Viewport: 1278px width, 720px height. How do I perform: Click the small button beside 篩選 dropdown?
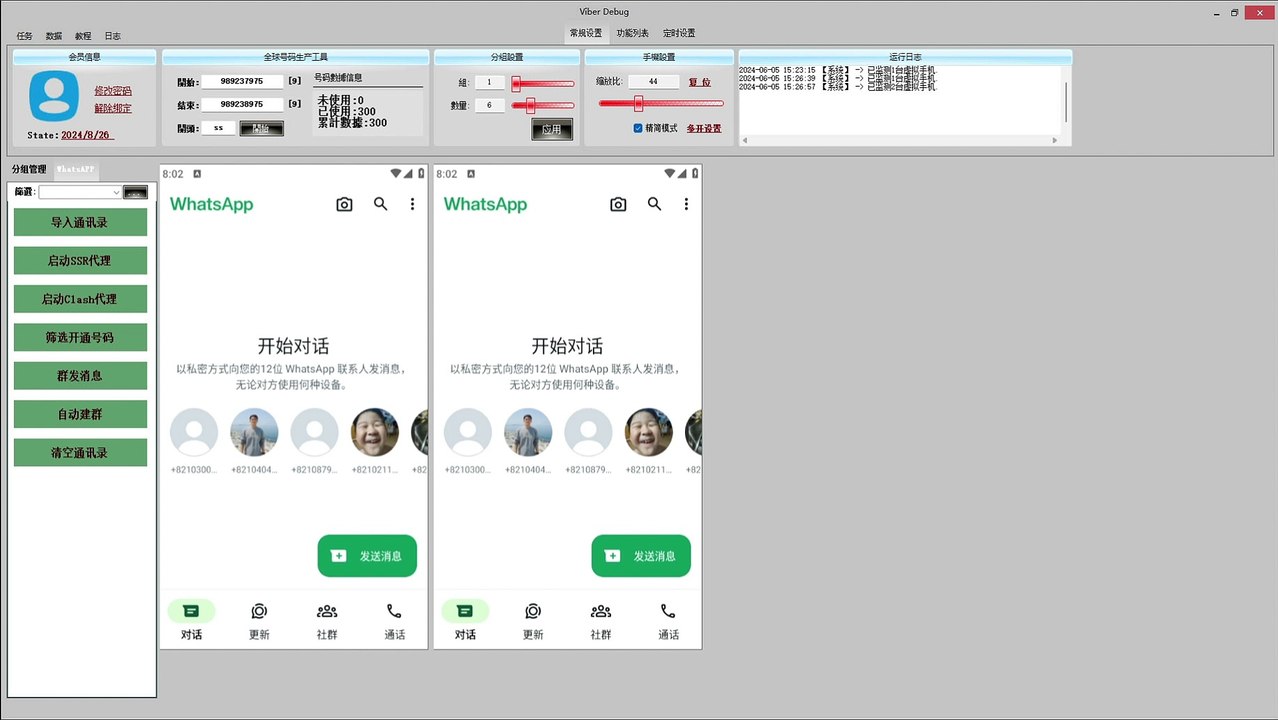coord(135,192)
